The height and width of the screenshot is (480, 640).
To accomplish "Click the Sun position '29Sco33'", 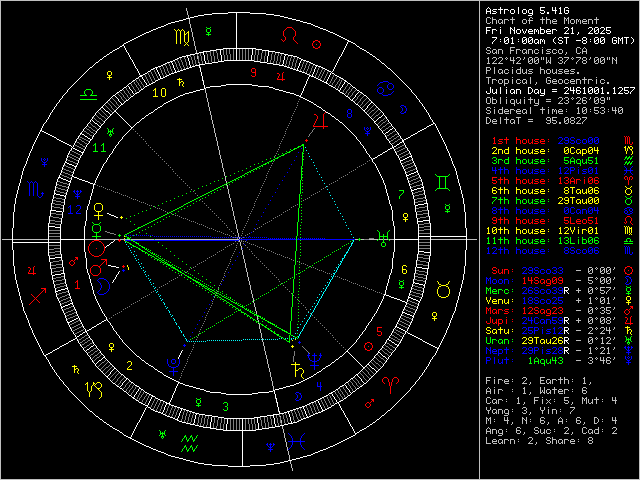I will [542, 271].
